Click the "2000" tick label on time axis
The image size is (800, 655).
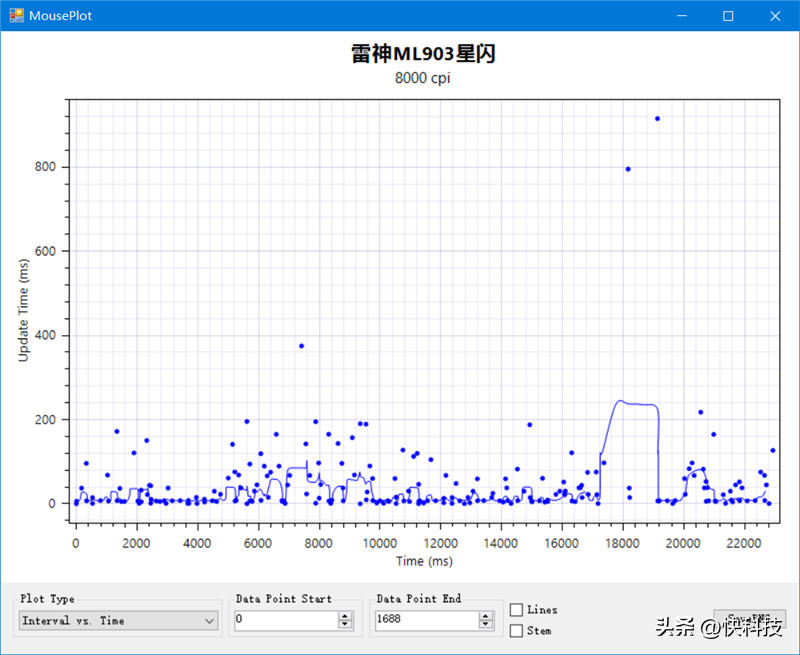tap(136, 543)
